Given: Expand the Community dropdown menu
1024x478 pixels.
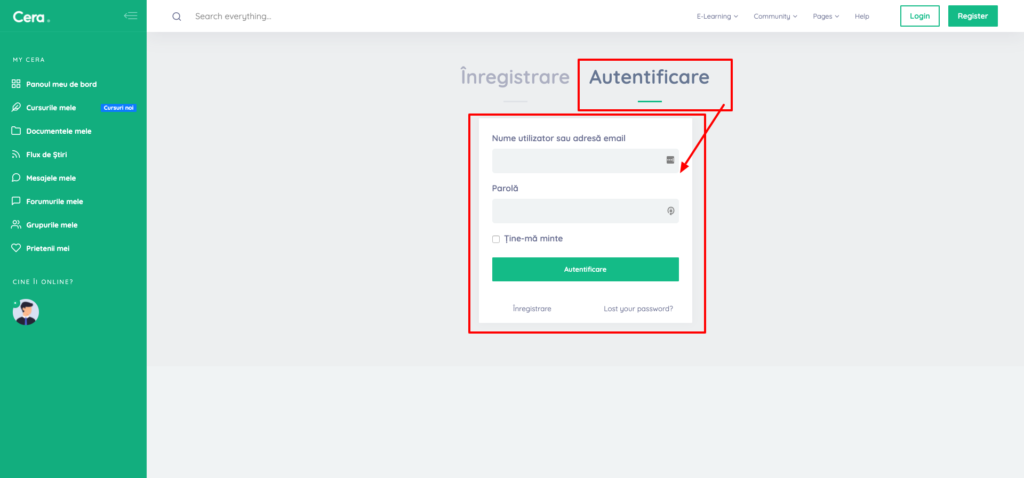Looking at the screenshot, I should click(775, 16).
